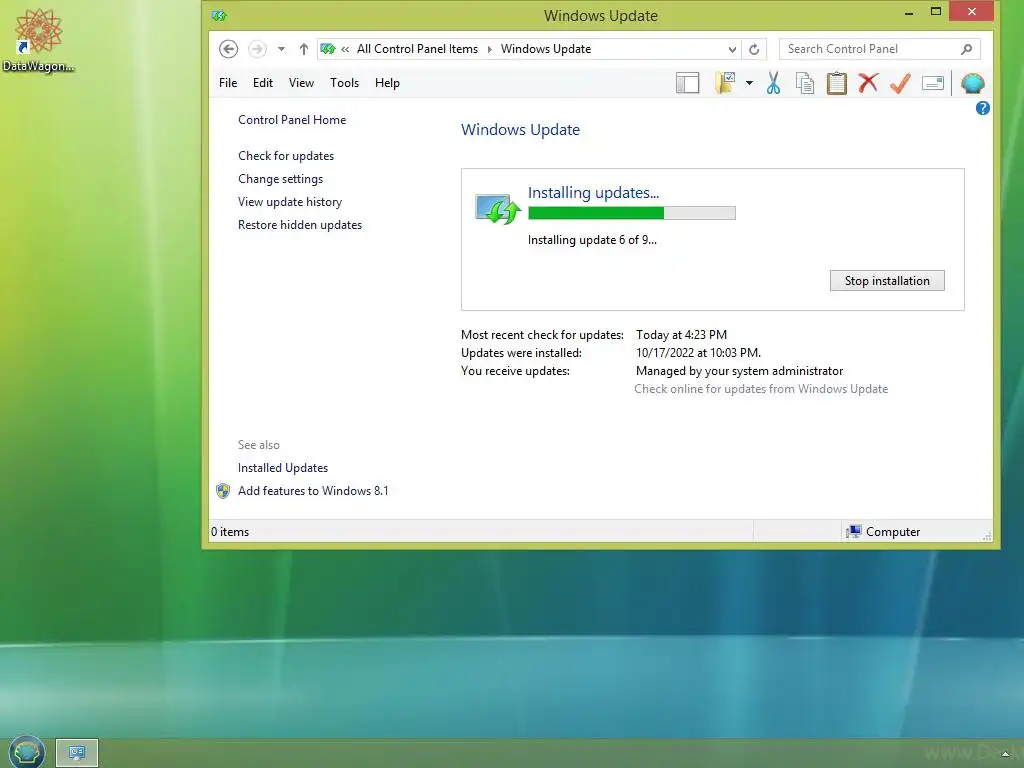Click the Properties toolbar icon

pos(933,83)
